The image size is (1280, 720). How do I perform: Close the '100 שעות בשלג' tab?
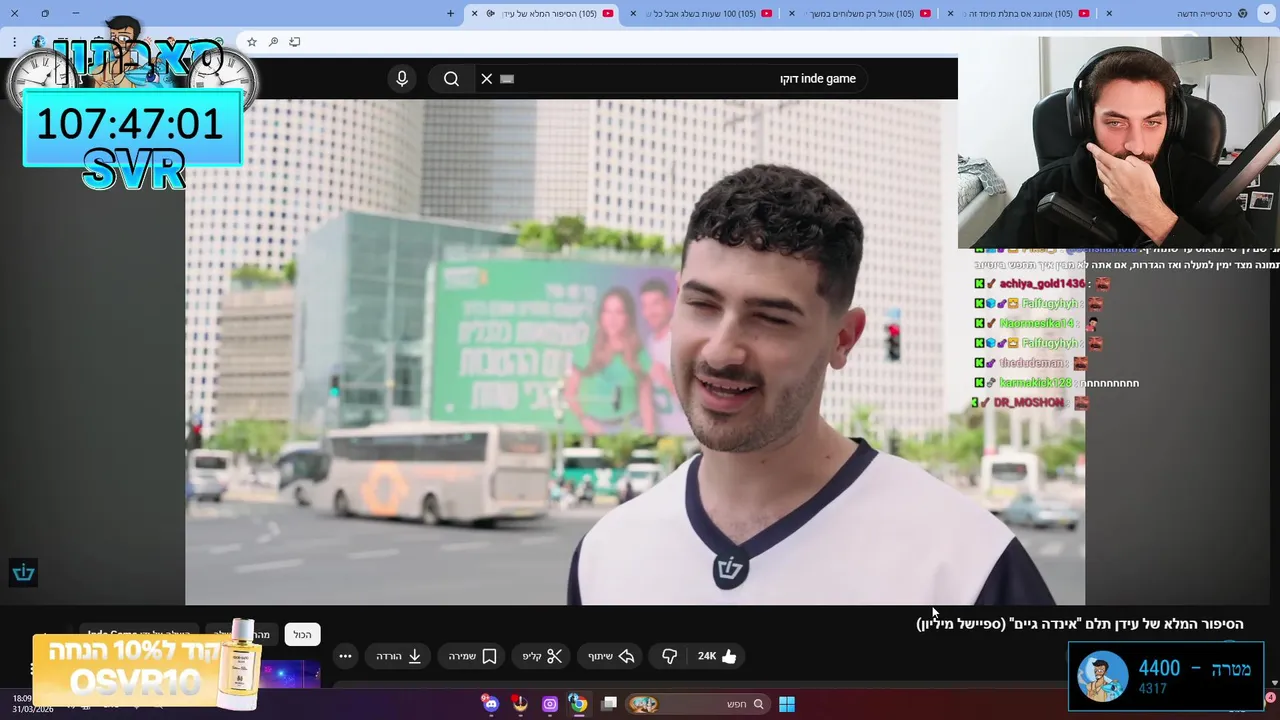pos(634,13)
